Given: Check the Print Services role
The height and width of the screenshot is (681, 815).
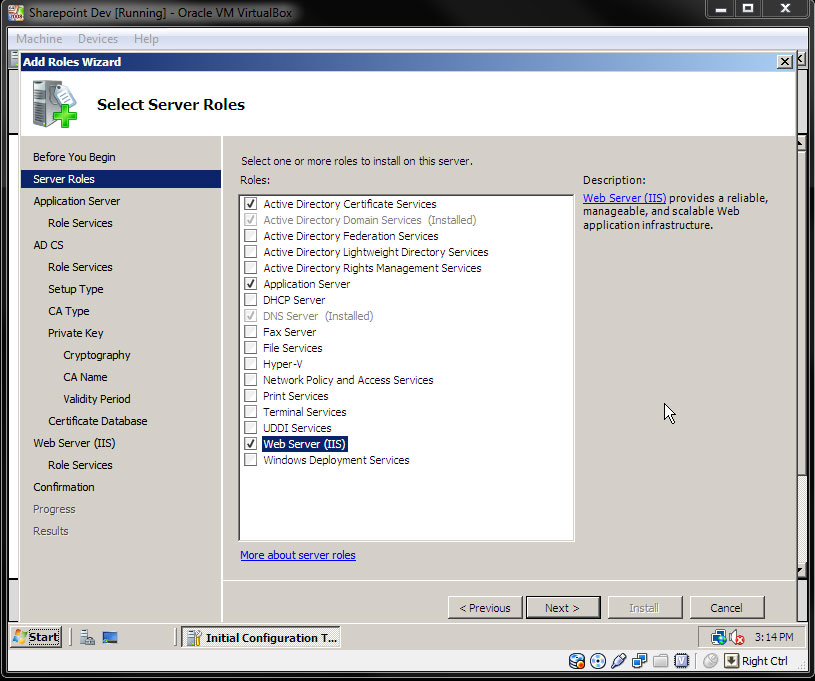Looking at the screenshot, I should point(251,396).
